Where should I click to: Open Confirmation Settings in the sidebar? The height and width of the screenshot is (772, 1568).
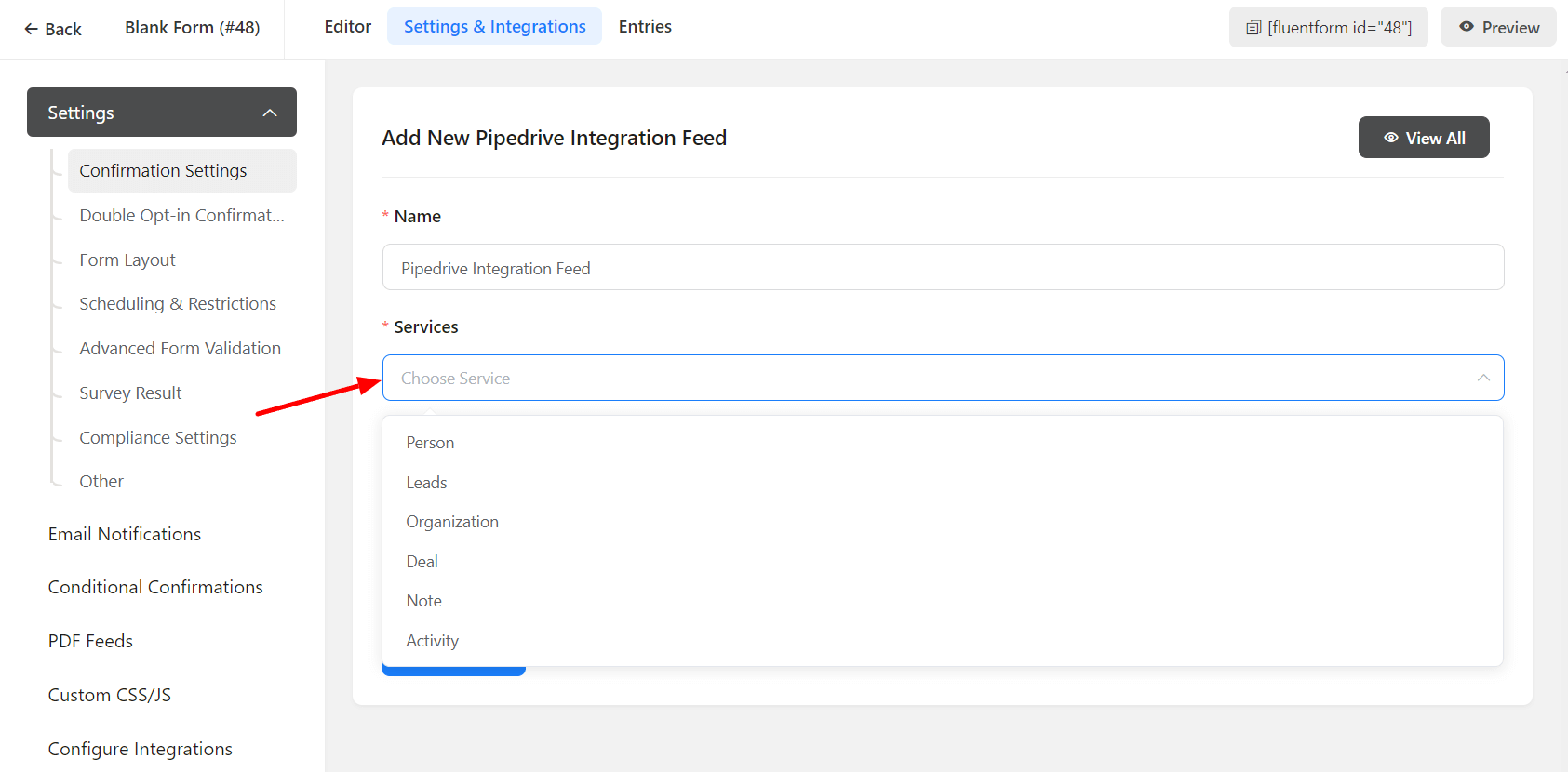coord(163,171)
